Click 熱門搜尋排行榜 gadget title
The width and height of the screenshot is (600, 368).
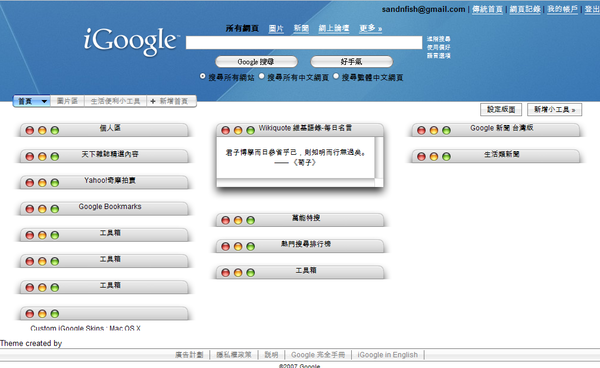[x=306, y=244]
